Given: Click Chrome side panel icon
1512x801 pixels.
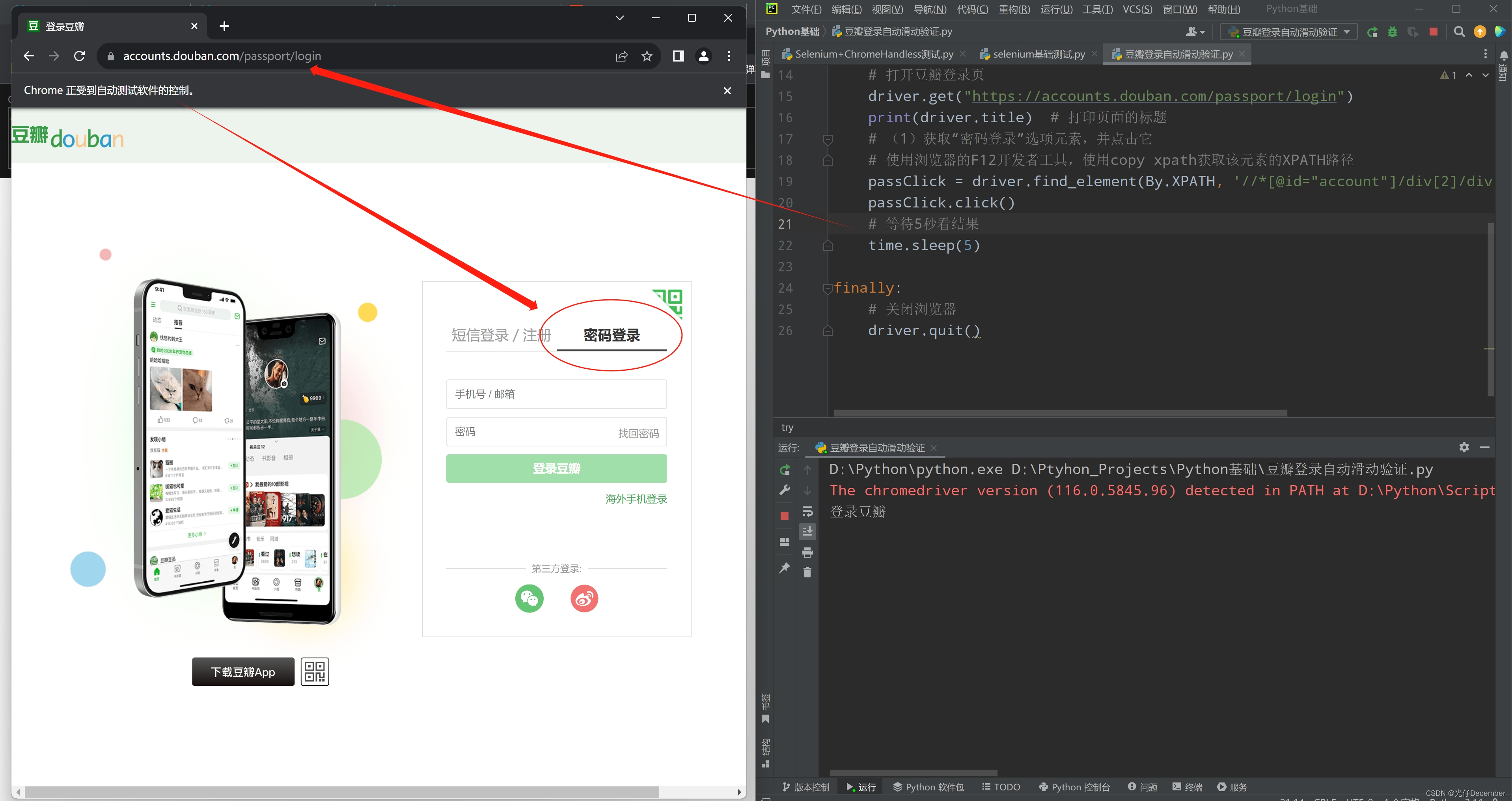Looking at the screenshot, I should coord(678,56).
